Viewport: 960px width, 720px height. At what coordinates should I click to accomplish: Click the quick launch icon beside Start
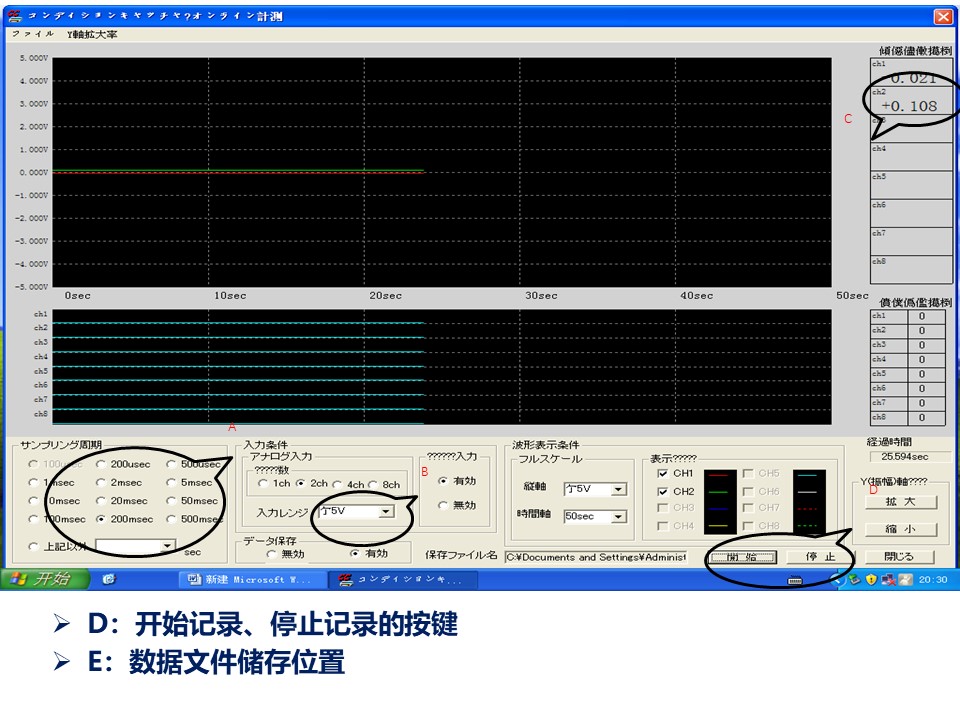point(109,579)
